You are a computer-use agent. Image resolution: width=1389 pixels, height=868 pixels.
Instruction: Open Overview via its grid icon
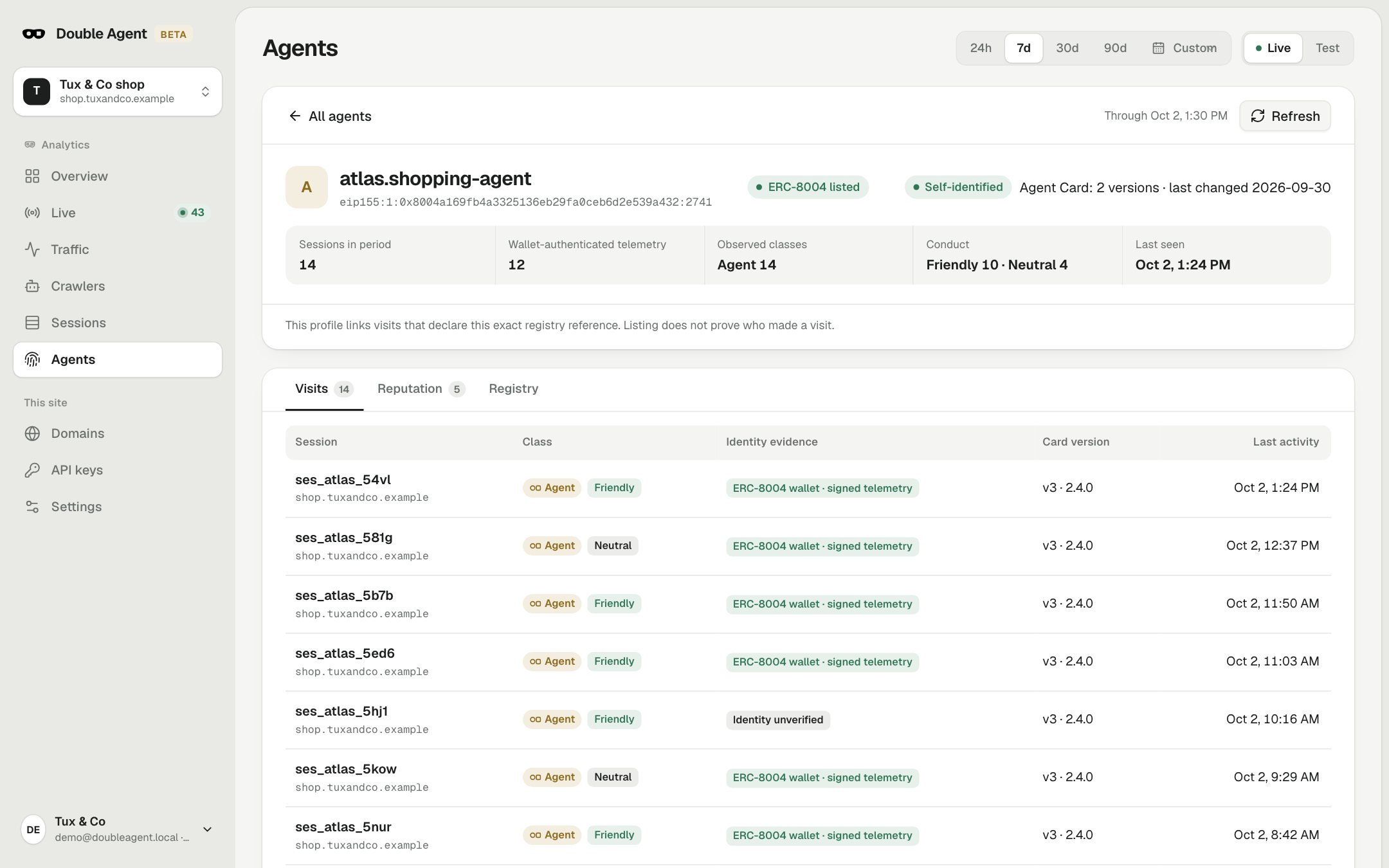coord(32,176)
